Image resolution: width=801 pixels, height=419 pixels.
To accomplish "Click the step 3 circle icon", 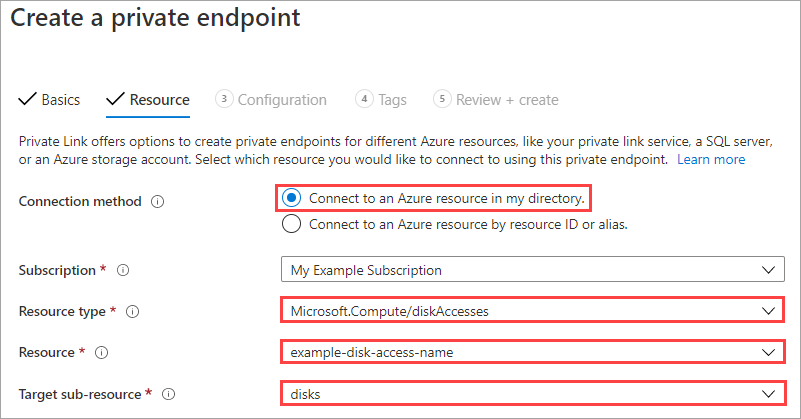I will point(225,99).
